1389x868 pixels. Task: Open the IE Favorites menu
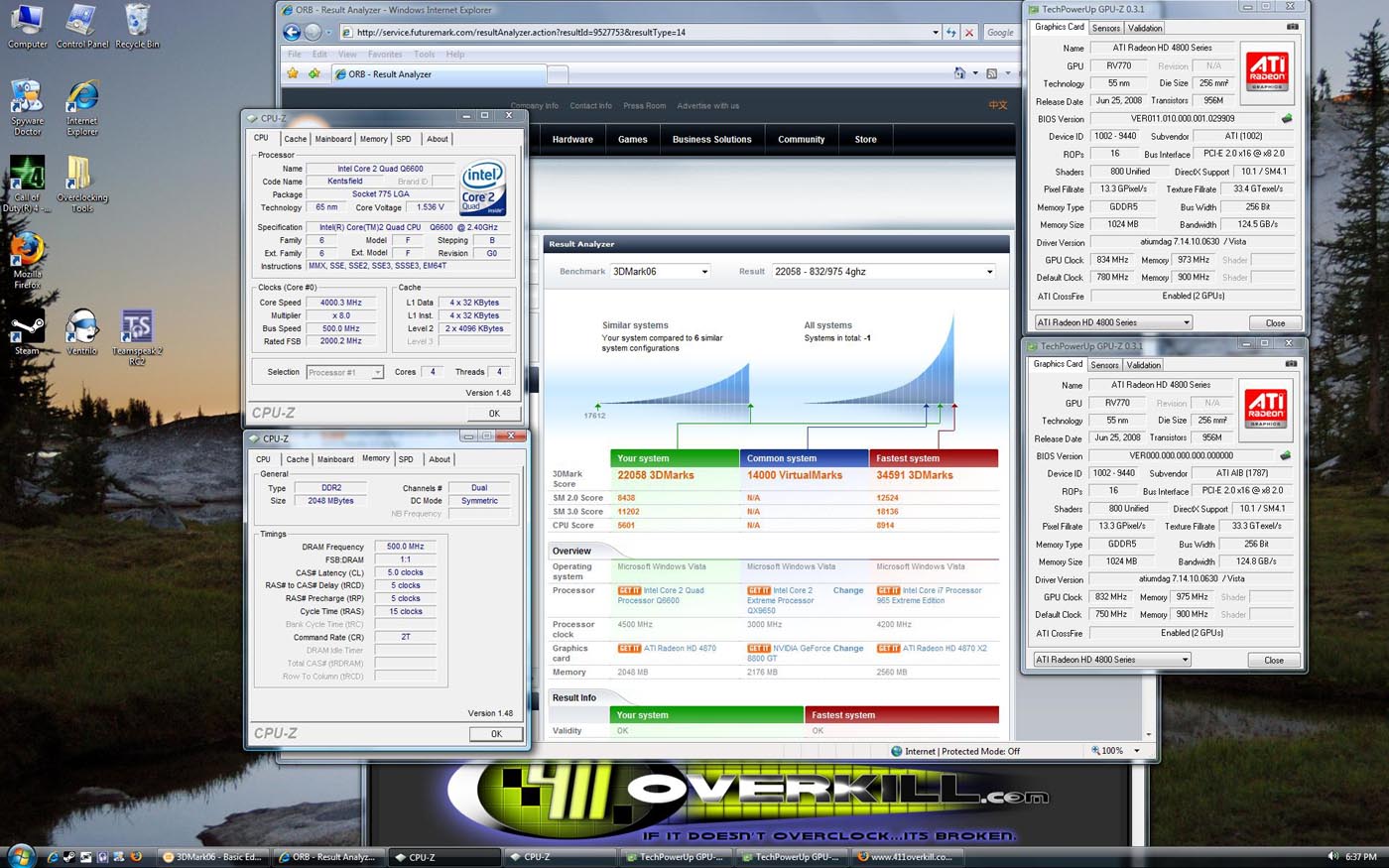(x=385, y=55)
